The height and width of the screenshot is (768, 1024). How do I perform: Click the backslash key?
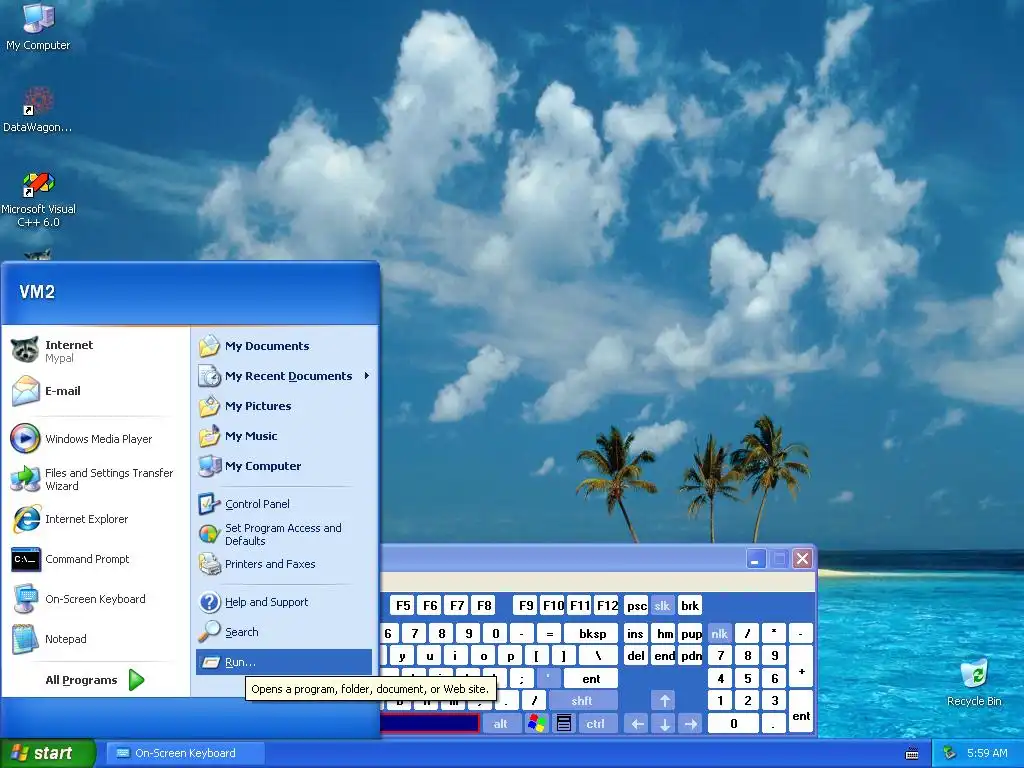click(598, 656)
